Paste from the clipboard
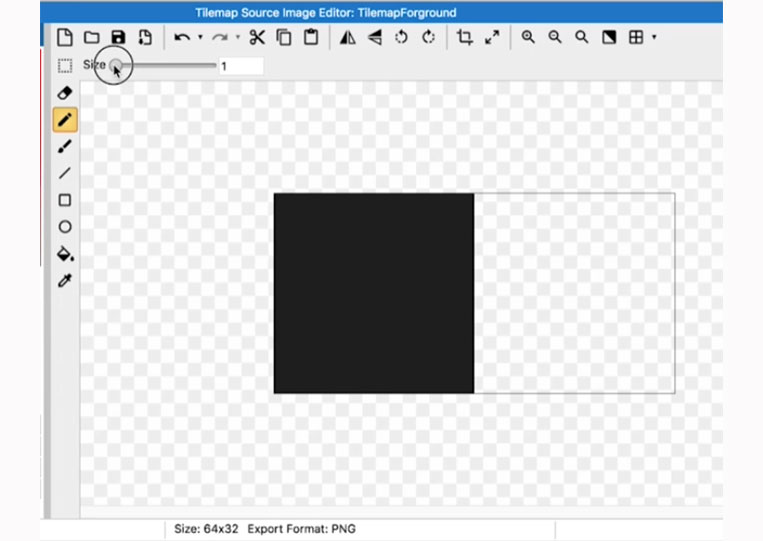 tap(311, 37)
